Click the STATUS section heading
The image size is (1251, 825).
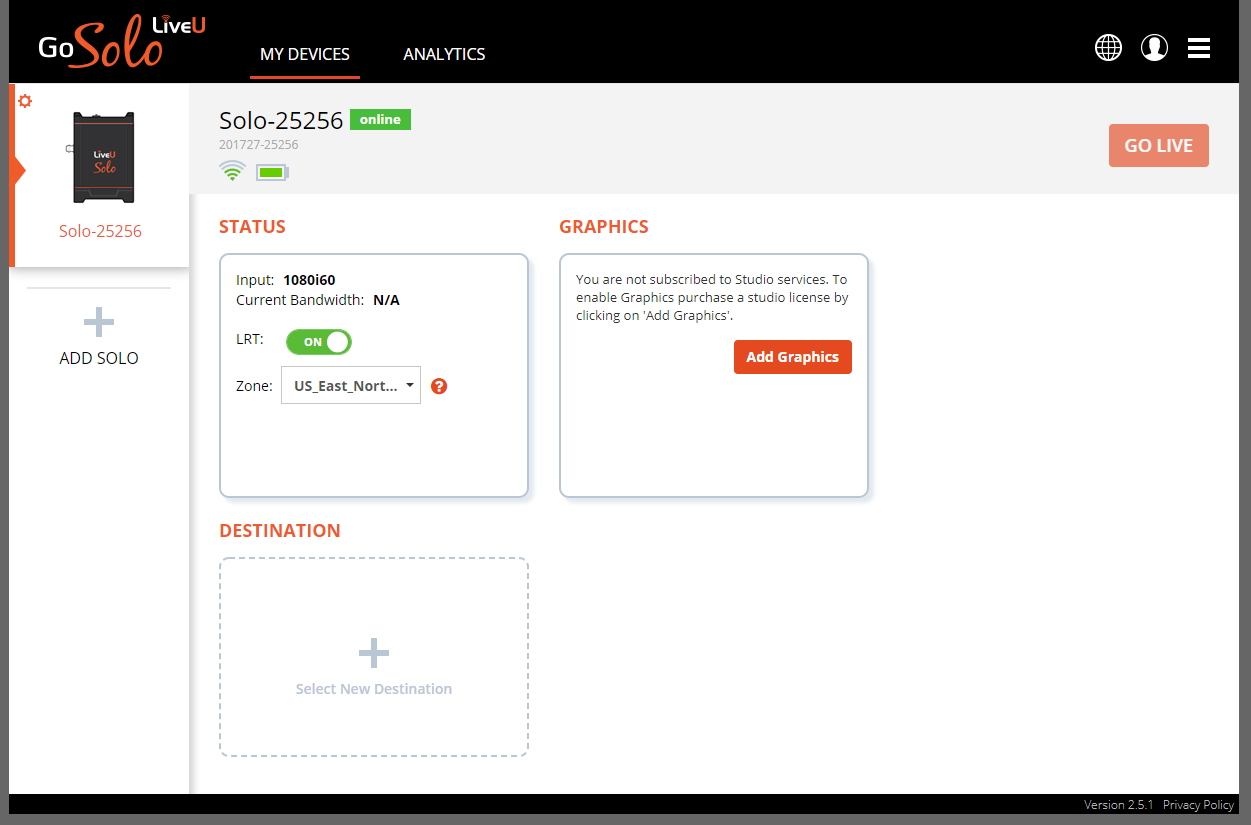(x=252, y=227)
